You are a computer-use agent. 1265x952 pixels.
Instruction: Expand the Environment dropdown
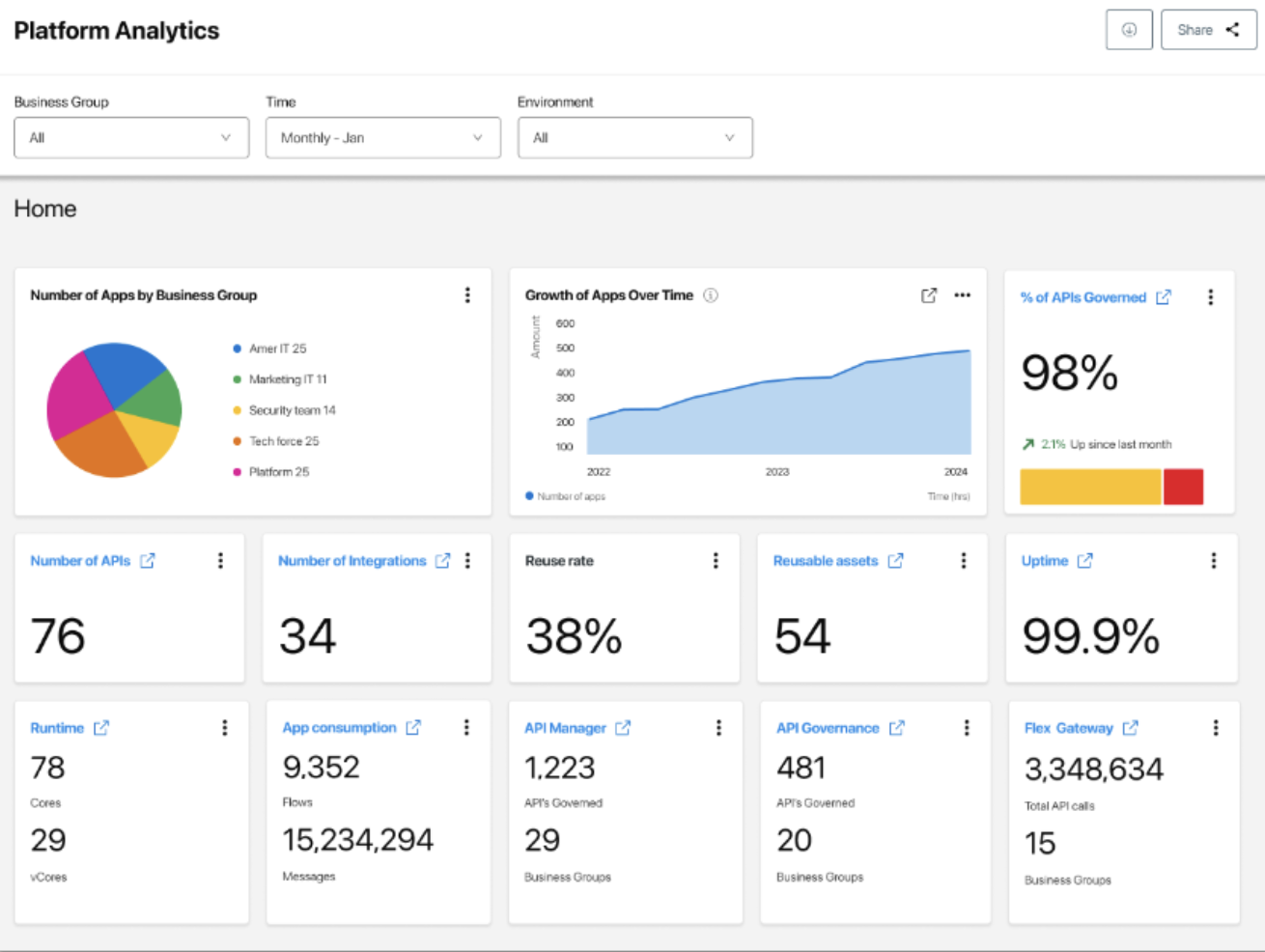coord(635,138)
